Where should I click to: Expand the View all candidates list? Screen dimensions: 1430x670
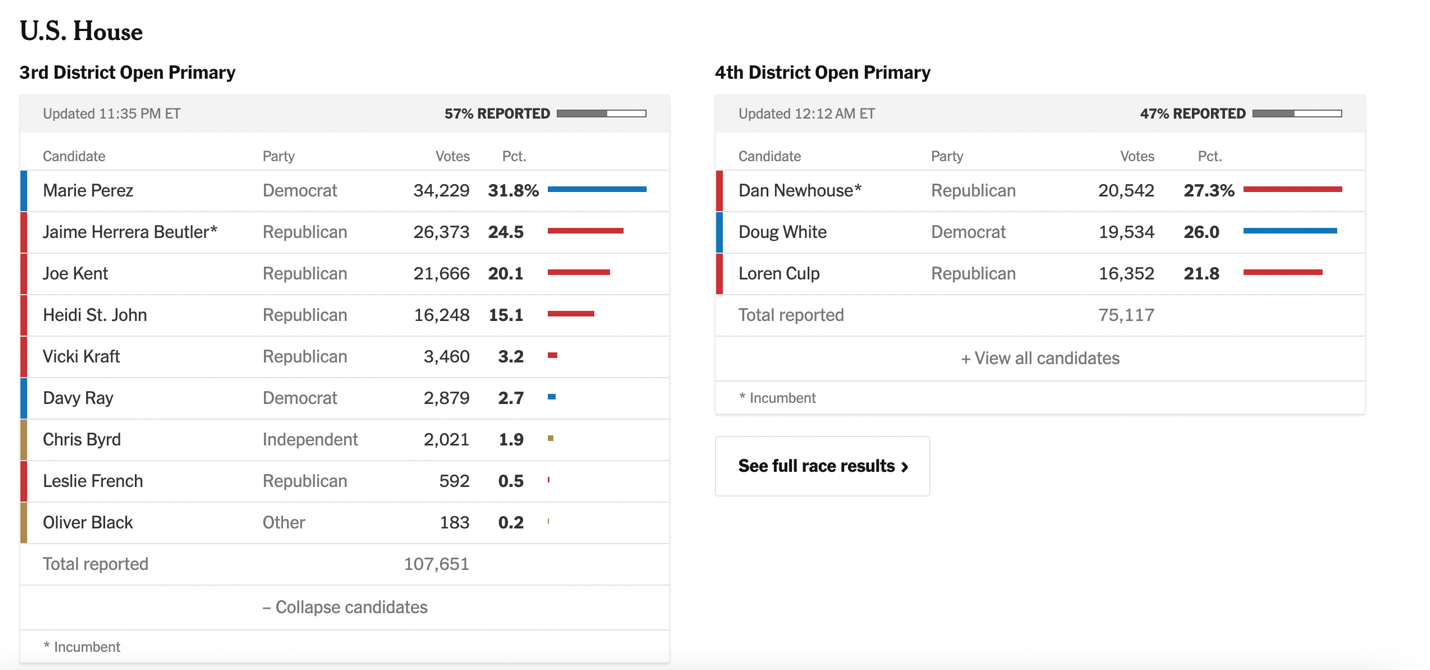tap(1039, 358)
